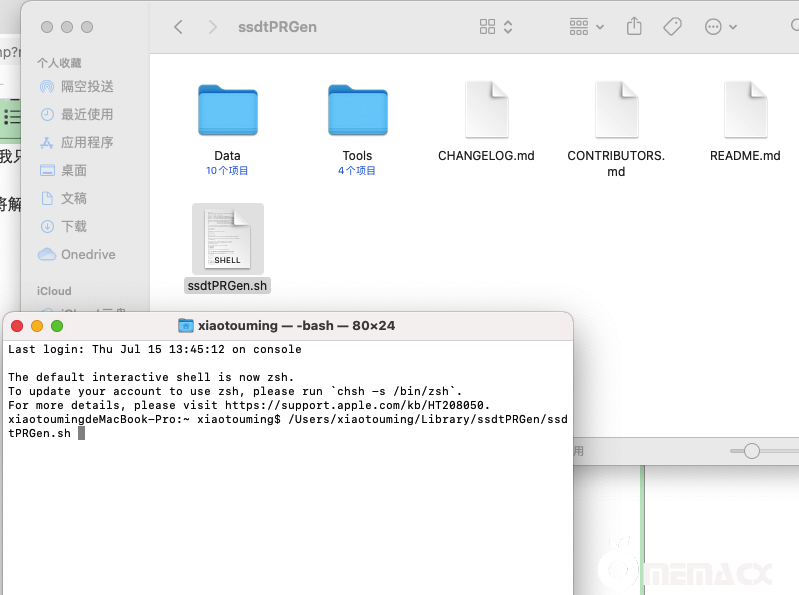Click the Finder share icon

[634, 27]
